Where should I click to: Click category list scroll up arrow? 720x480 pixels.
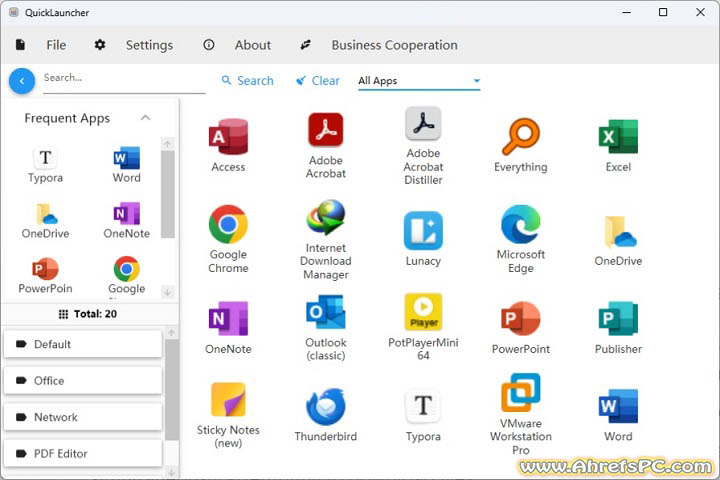pyautogui.click(x=172, y=333)
